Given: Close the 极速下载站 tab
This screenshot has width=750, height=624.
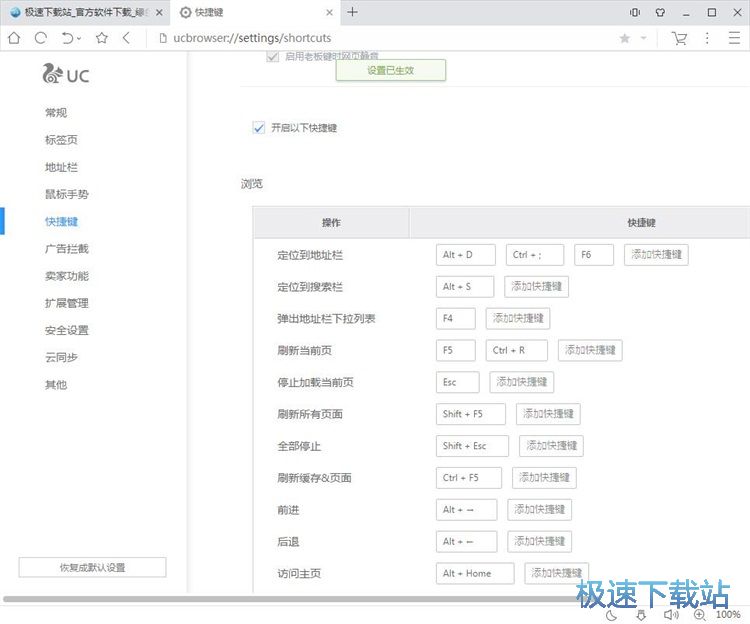Looking at the screenshot, I should pos(159,12).
